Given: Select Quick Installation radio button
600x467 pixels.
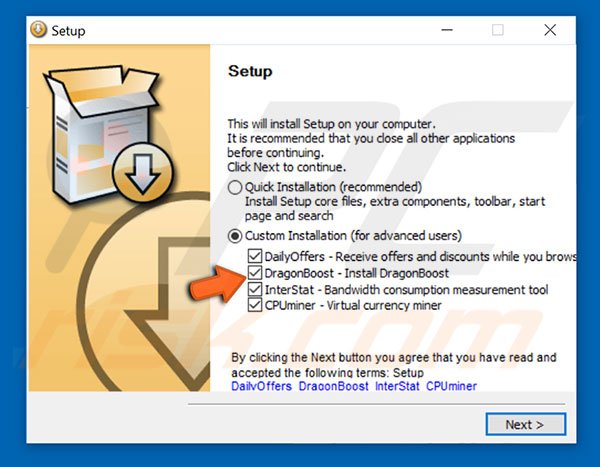Looking at the screenshot, I should click(235, 188).
